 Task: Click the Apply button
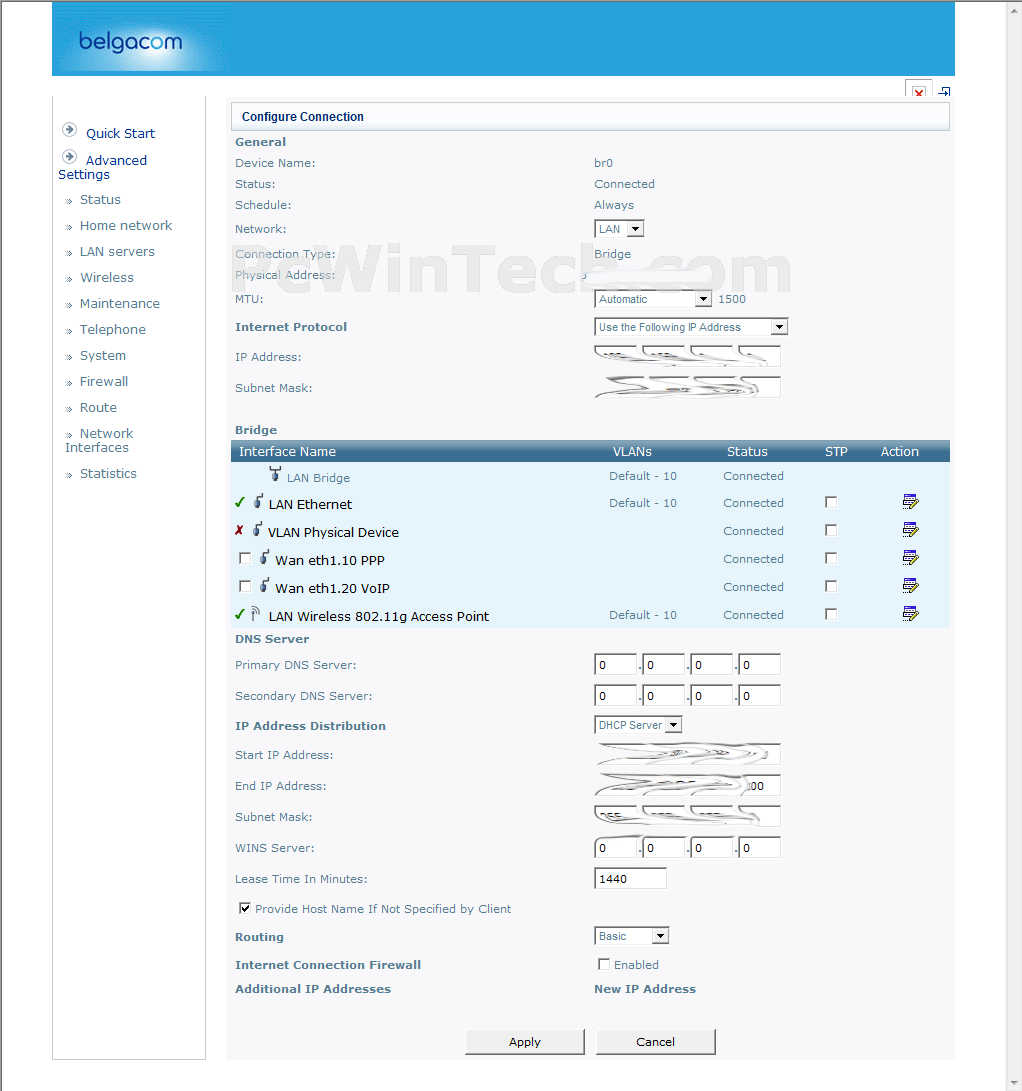525,1042
